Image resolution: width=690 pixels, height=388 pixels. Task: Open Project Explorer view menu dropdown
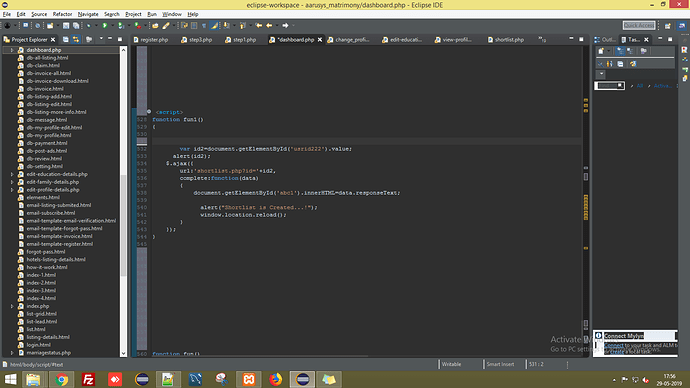pos(101,39)
